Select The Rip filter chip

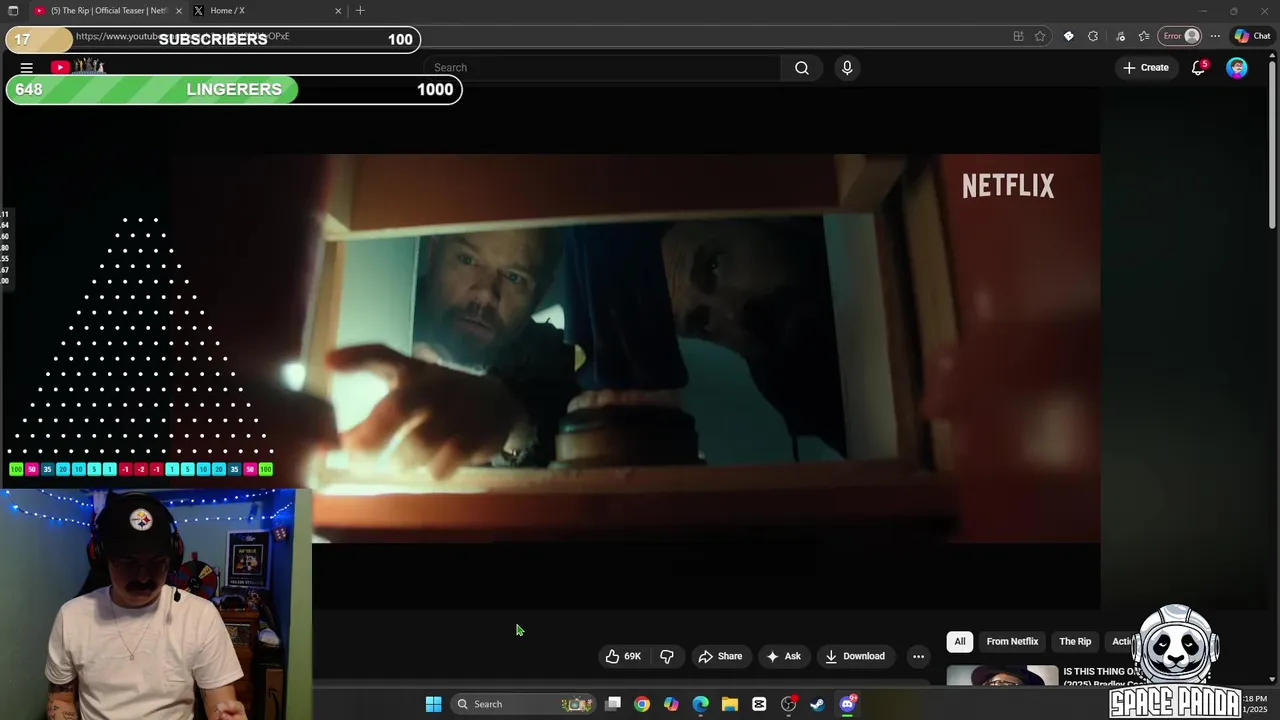pos(1075,642)
